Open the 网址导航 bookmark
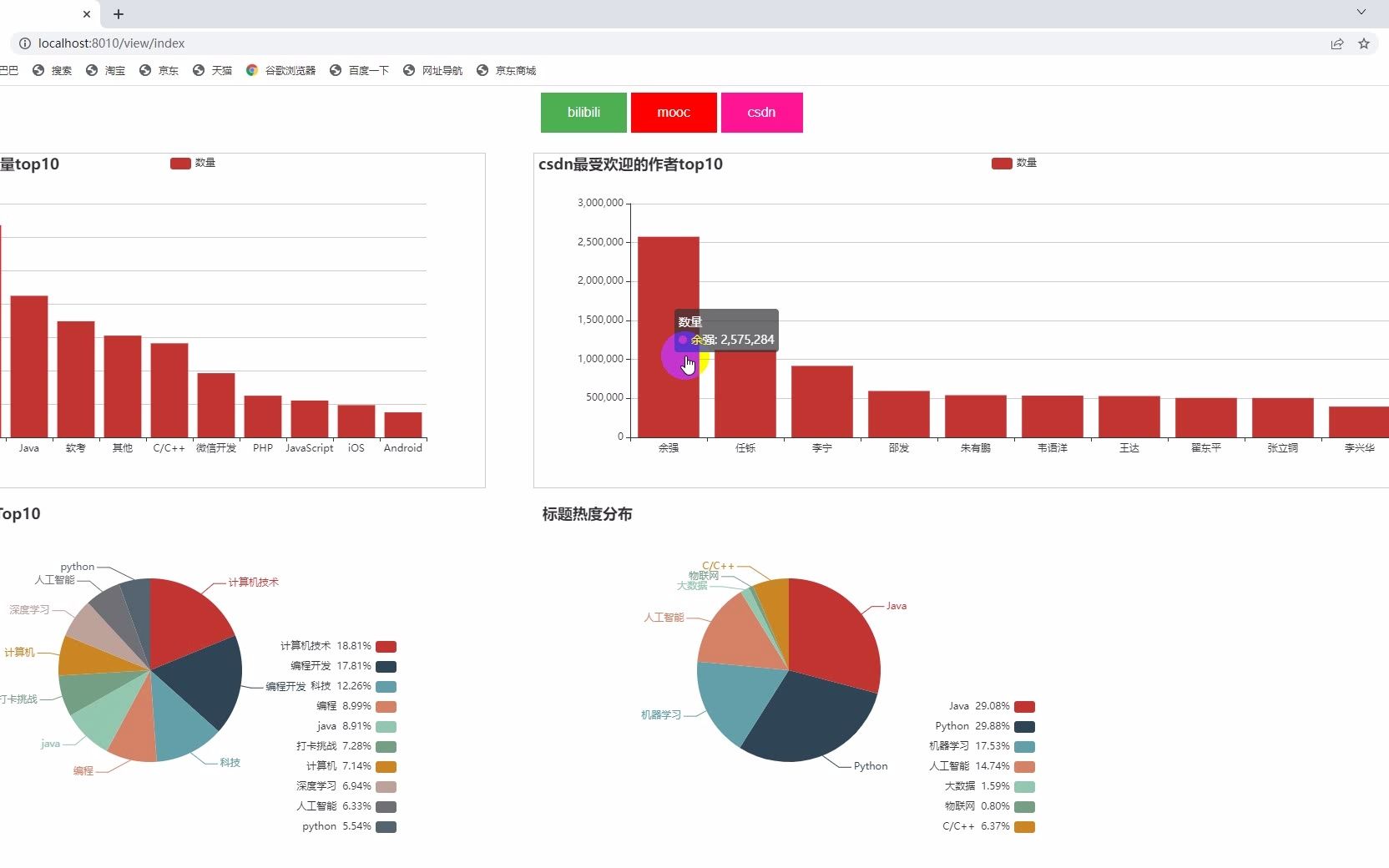Image resolution: width=1389 pixels, height=868 pixels. (433, 70)
